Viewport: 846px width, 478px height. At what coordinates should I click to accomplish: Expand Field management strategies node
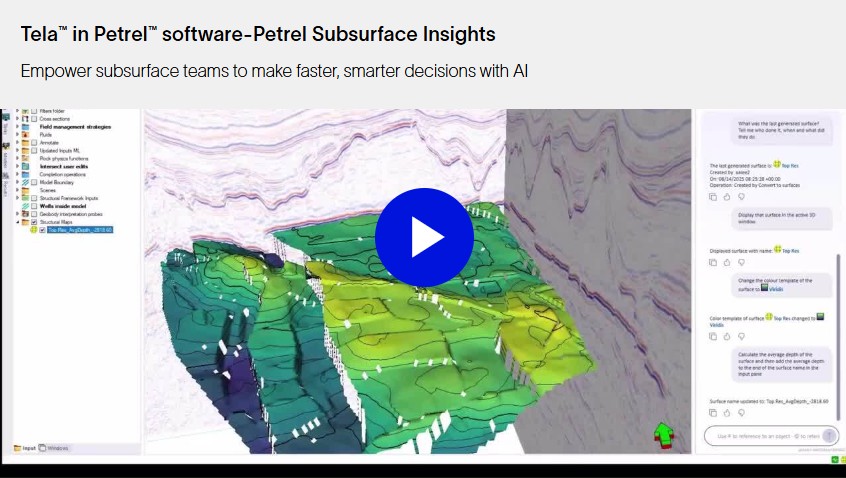[17, 127]
